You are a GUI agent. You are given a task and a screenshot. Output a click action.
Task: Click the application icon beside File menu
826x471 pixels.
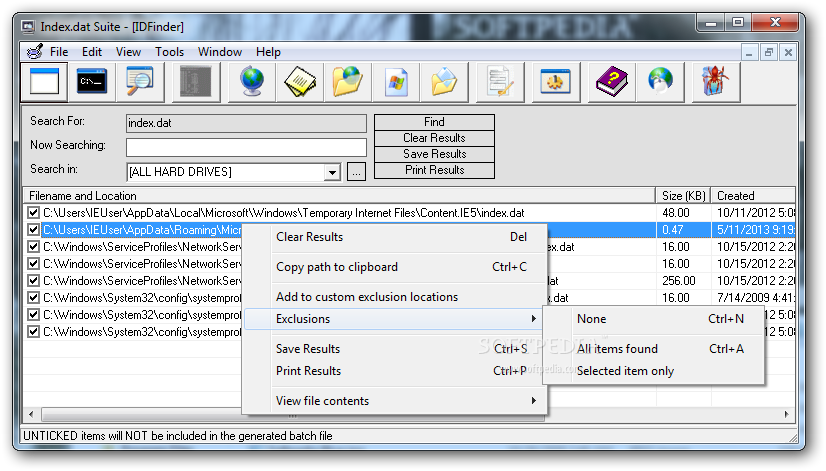[35, 52]
